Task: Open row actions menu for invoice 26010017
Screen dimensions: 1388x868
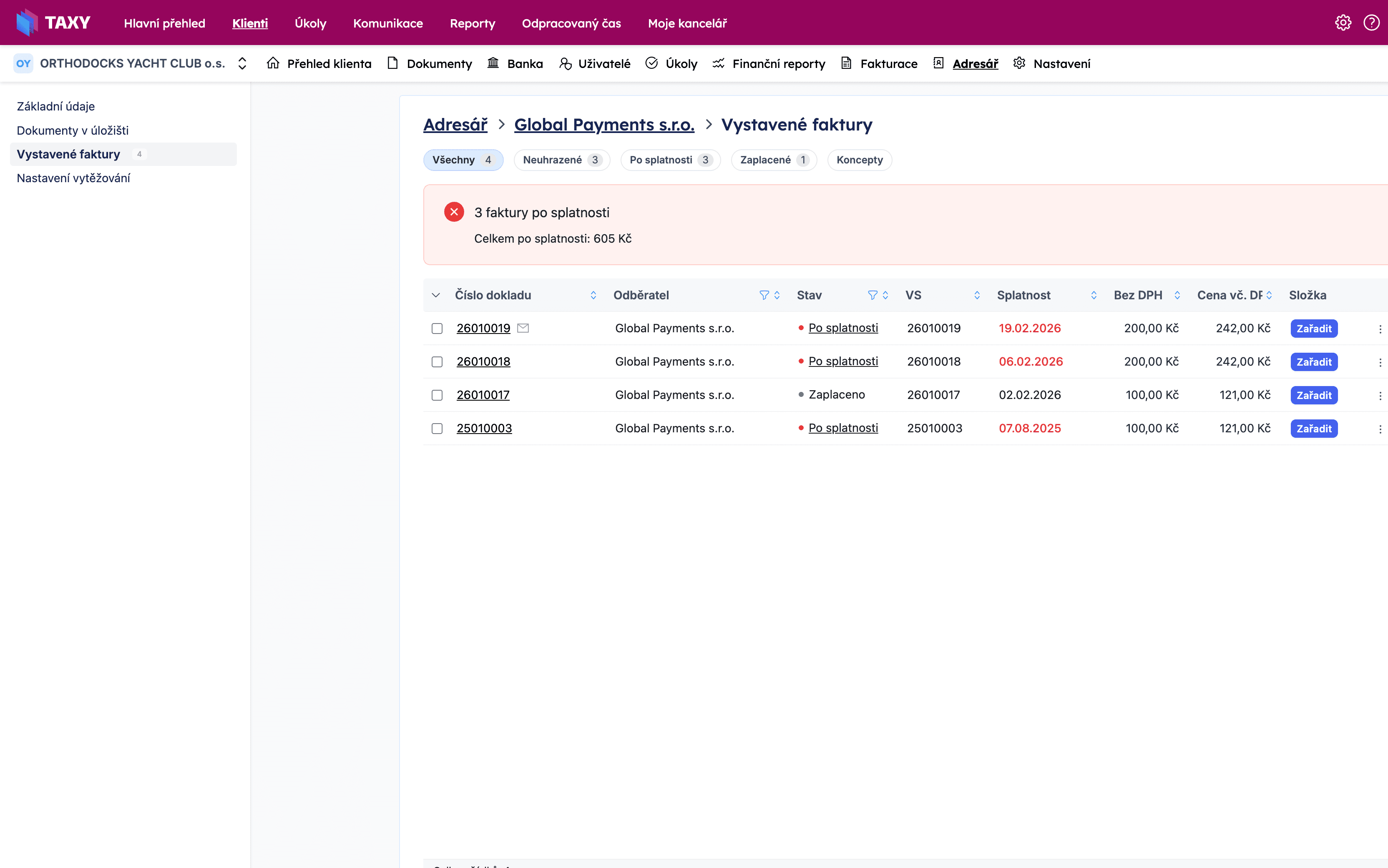Action: tap(1380, 396)
